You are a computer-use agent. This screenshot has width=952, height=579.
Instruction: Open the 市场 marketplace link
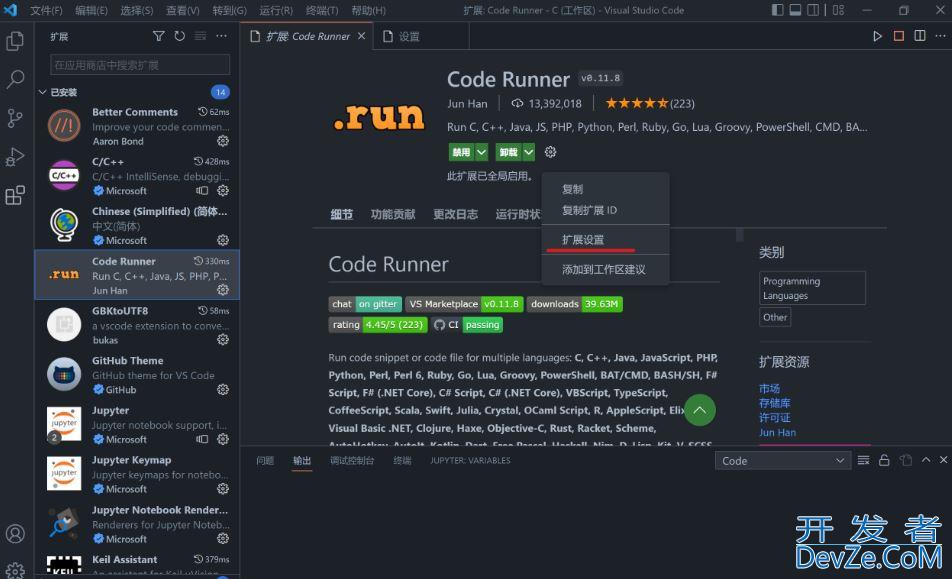769,388
